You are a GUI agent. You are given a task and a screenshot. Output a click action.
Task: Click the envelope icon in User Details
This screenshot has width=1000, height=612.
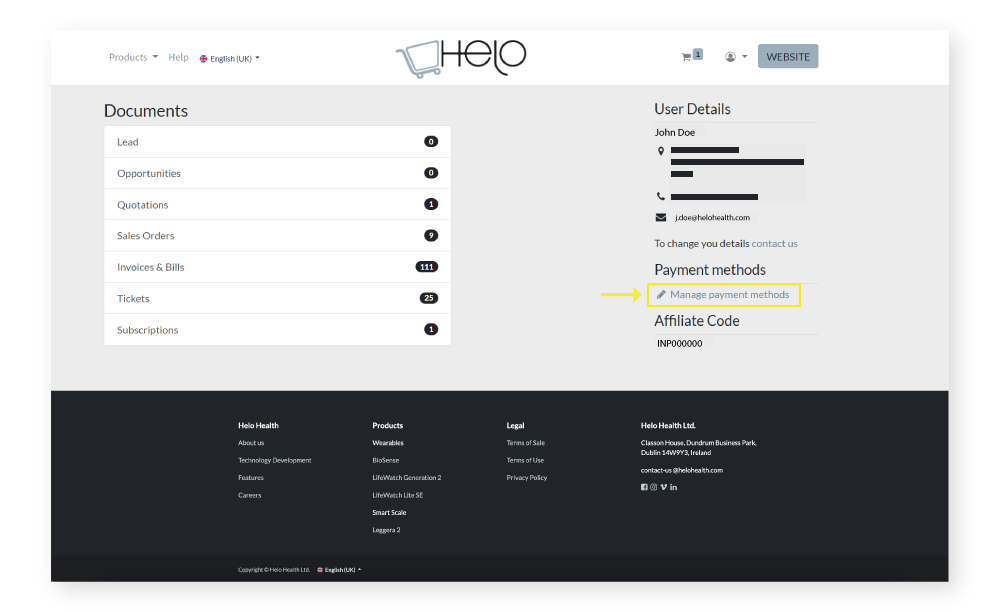660,217
